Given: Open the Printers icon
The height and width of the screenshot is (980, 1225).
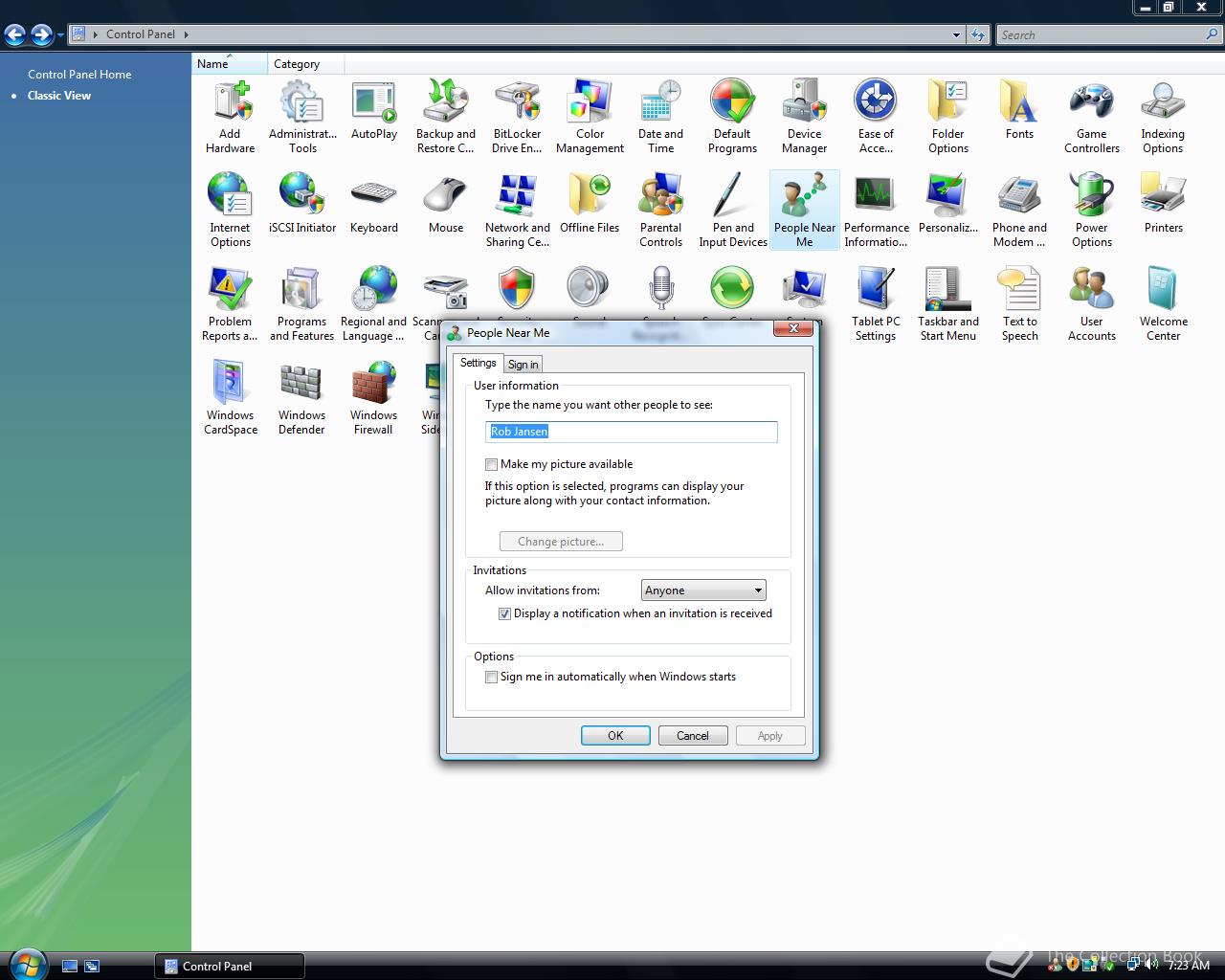Looking at the screenshot, I should (1163, 204).
